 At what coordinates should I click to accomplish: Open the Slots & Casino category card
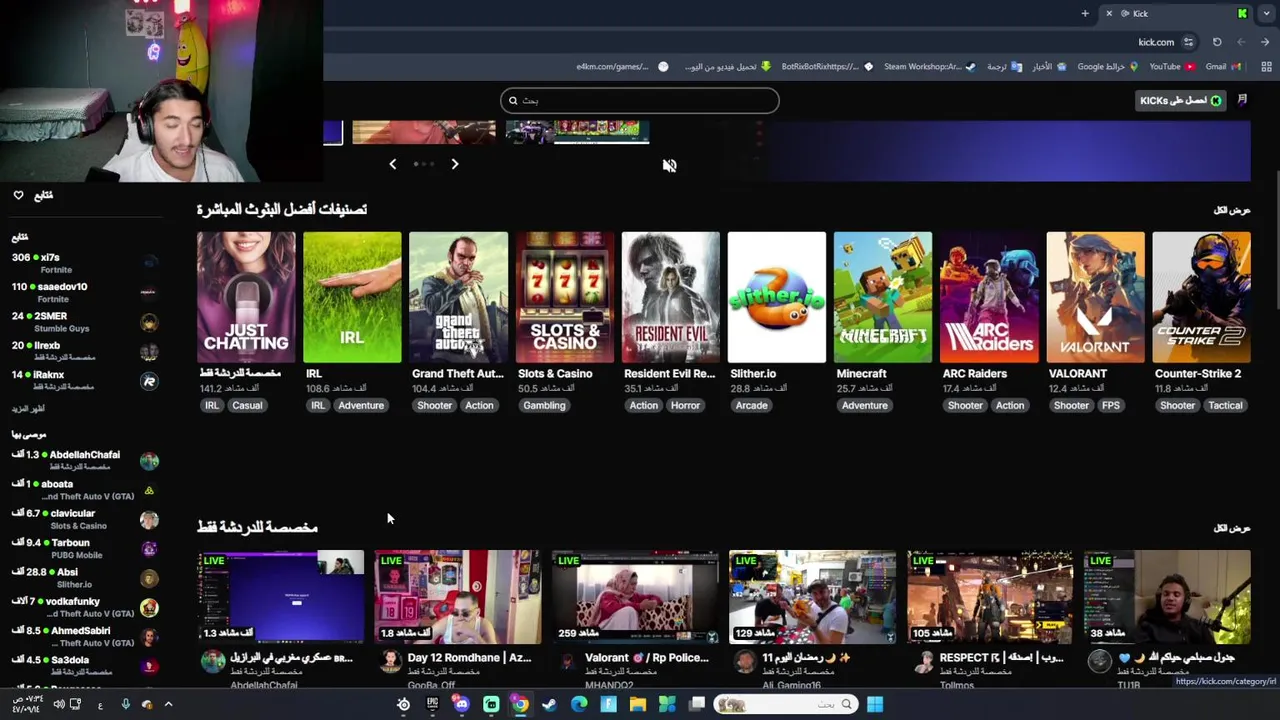pos(564,297)
